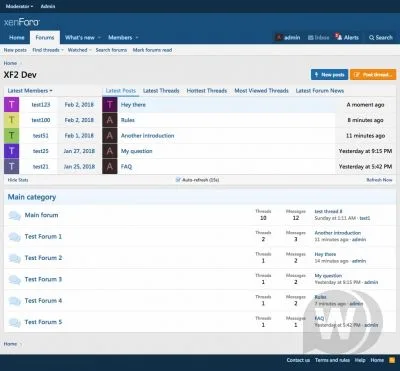Open Test Forum 3 link
This screenshot has width=400, height=371.
click(x=43, y=279)
